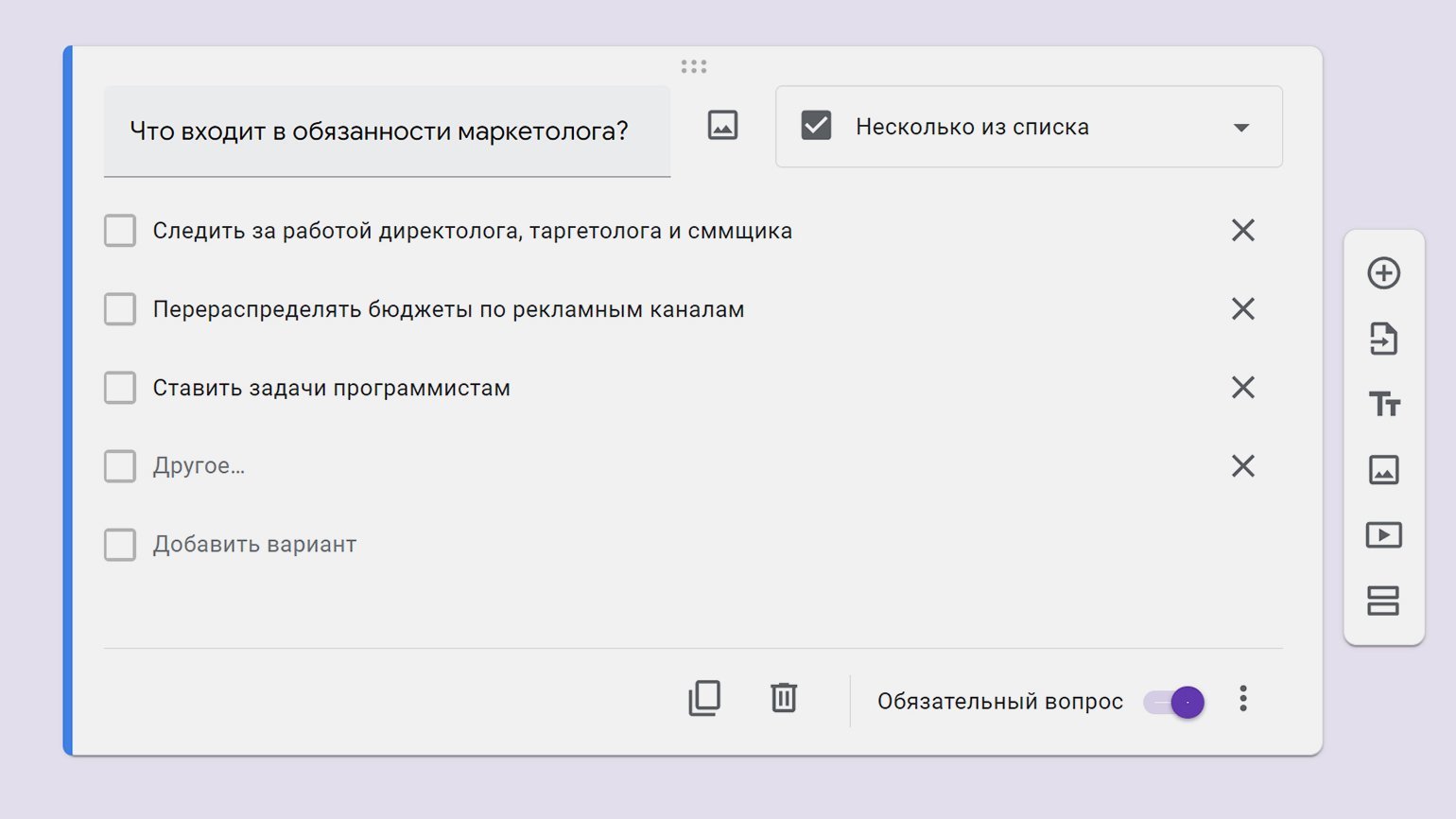Viewport: 1456px width, 819px height.
Task: Add video from the side toolbar
Action: (1383, 535)
